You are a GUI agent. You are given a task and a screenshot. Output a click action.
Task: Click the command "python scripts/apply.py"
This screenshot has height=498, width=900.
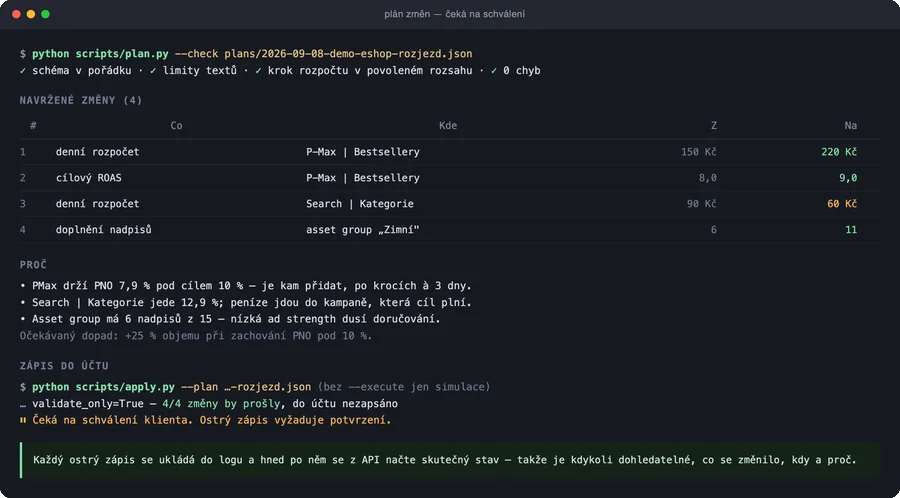click(x=103, y=387)
